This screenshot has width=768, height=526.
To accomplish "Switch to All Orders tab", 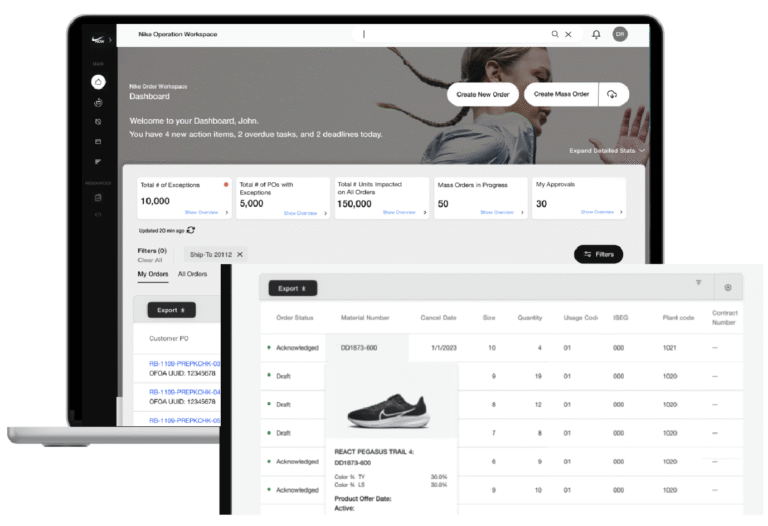I will pyautogui.click(x=192, y=274).
